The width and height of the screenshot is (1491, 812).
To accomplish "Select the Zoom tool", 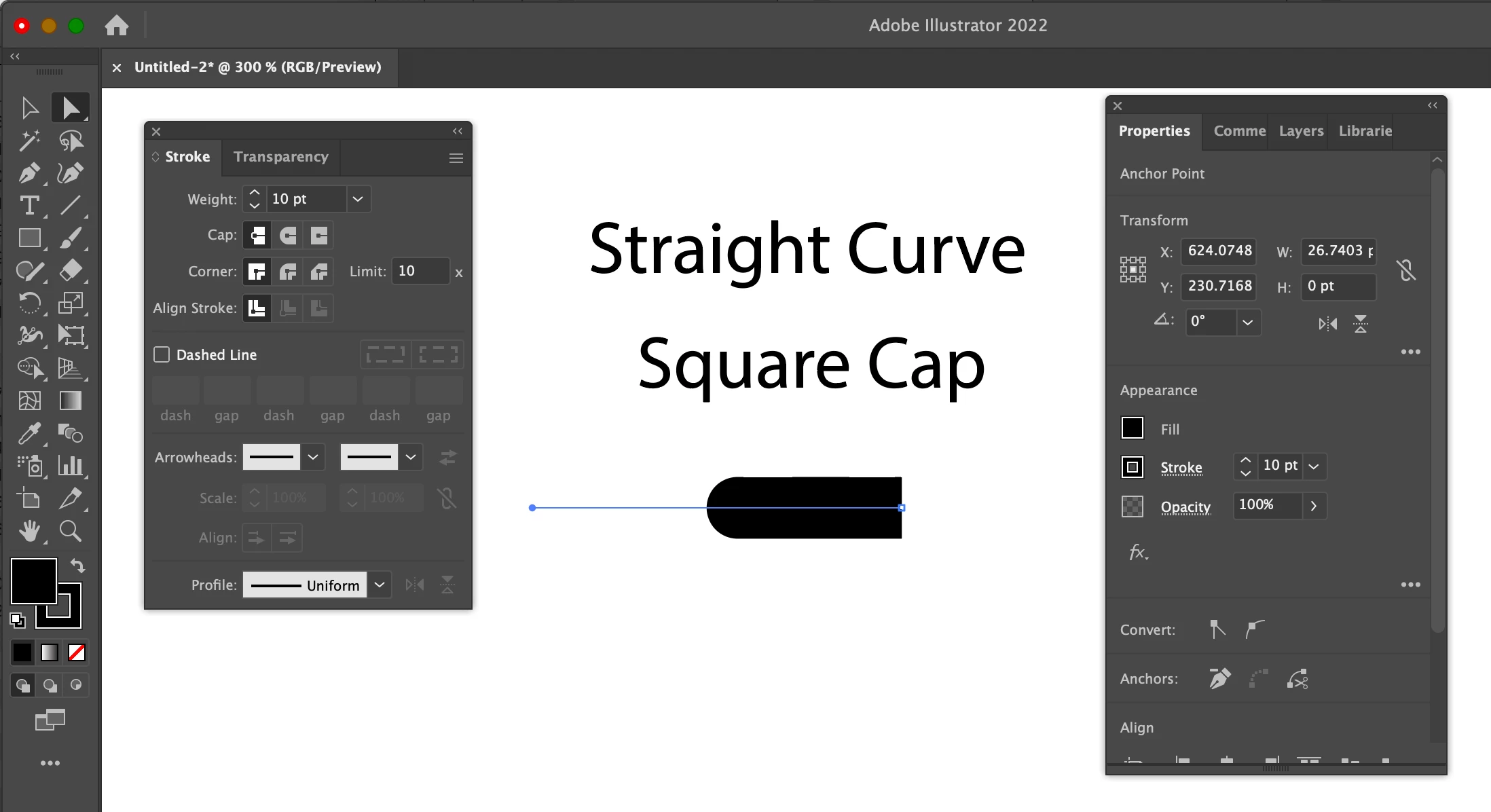I will pyautogui.click(x=71, y=531).
